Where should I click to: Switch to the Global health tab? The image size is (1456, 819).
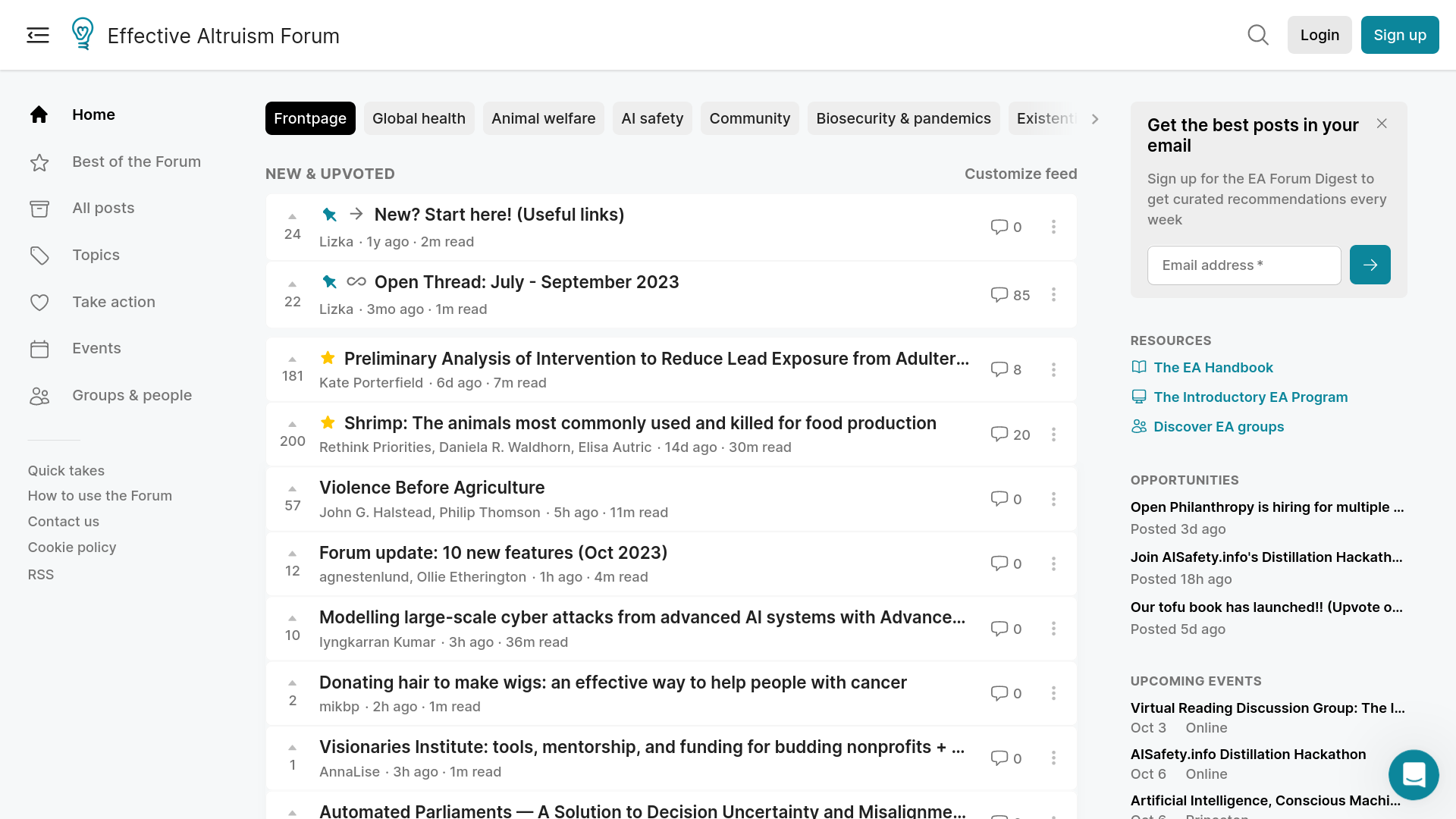pos(419,118)
